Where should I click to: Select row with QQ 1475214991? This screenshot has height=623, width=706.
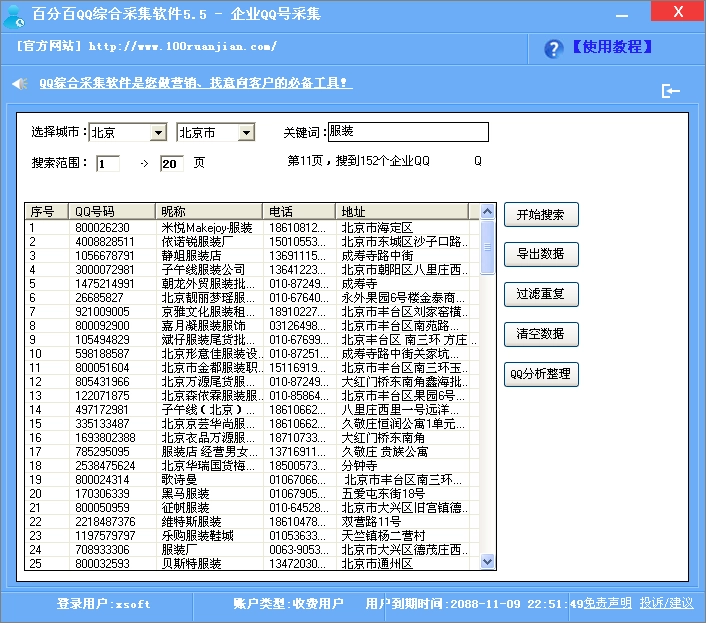tap(252, 284)
